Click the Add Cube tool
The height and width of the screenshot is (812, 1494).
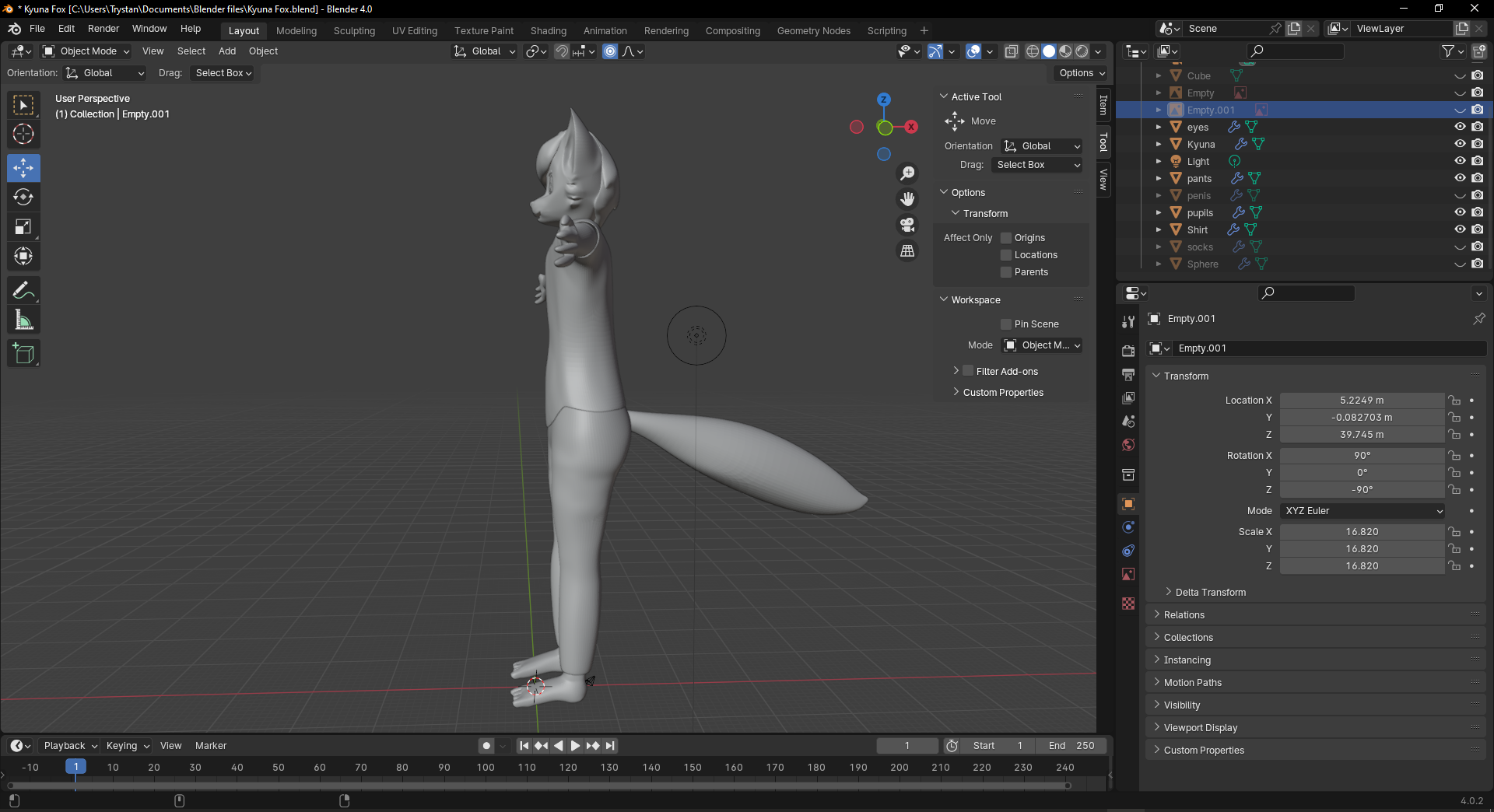23,354
